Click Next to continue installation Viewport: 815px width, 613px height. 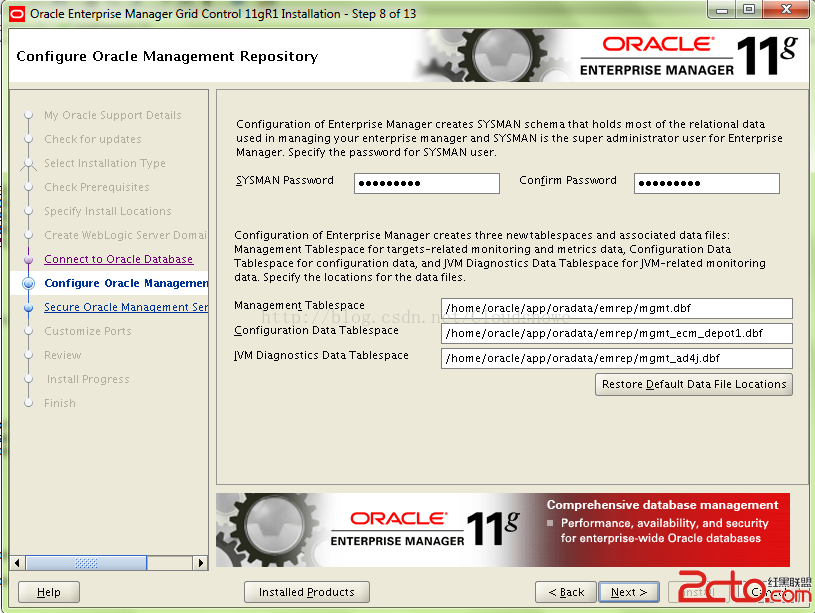tap(629, 592)
